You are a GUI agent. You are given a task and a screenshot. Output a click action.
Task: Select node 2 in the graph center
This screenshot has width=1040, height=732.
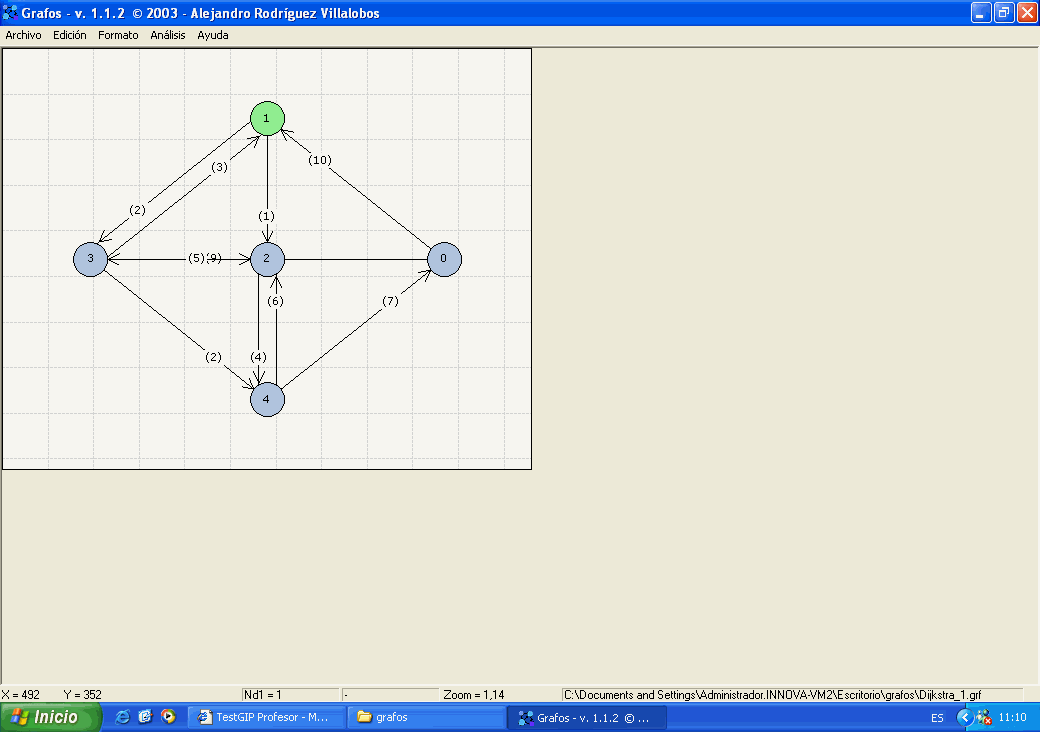267,259
